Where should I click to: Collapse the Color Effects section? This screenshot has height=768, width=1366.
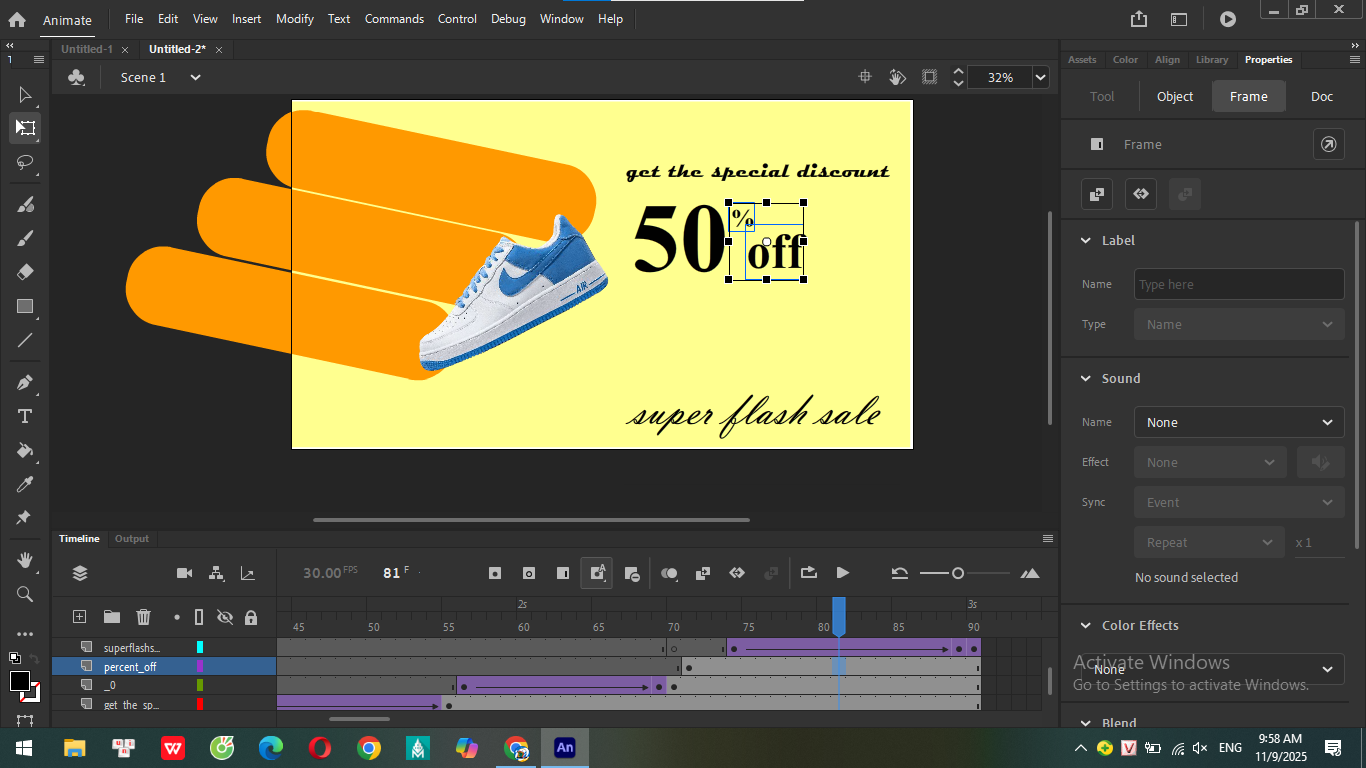[x=1086, y=626]
